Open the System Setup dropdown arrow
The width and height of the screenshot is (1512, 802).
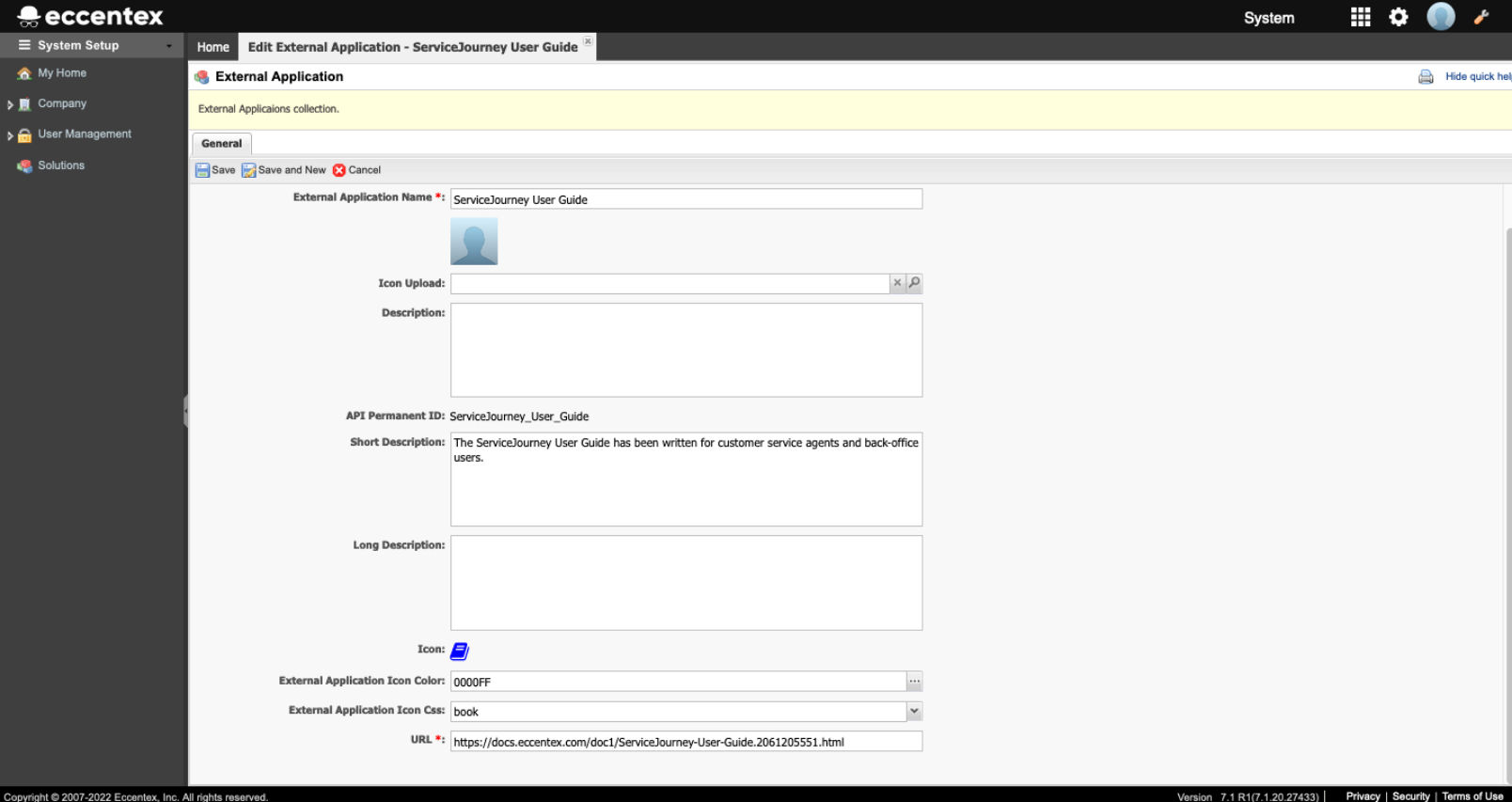pos(169,46)
